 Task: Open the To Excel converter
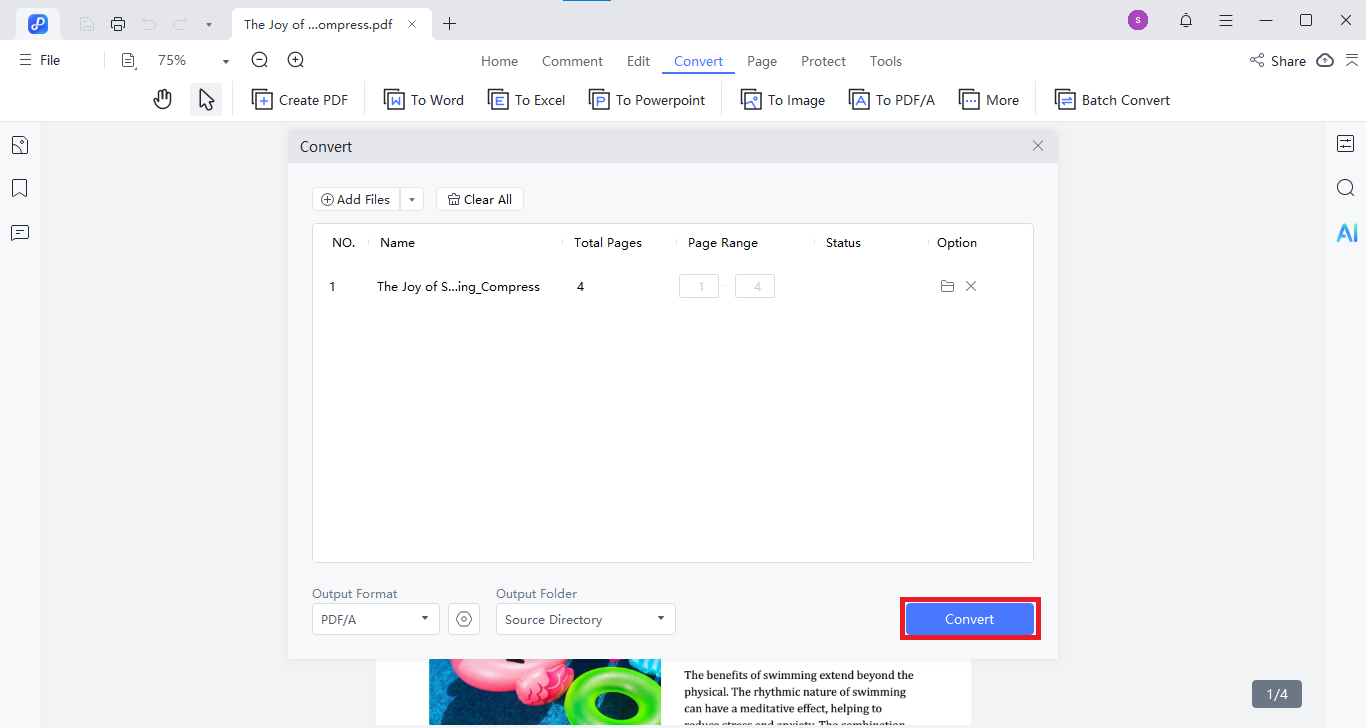click(x=526, y=99)
